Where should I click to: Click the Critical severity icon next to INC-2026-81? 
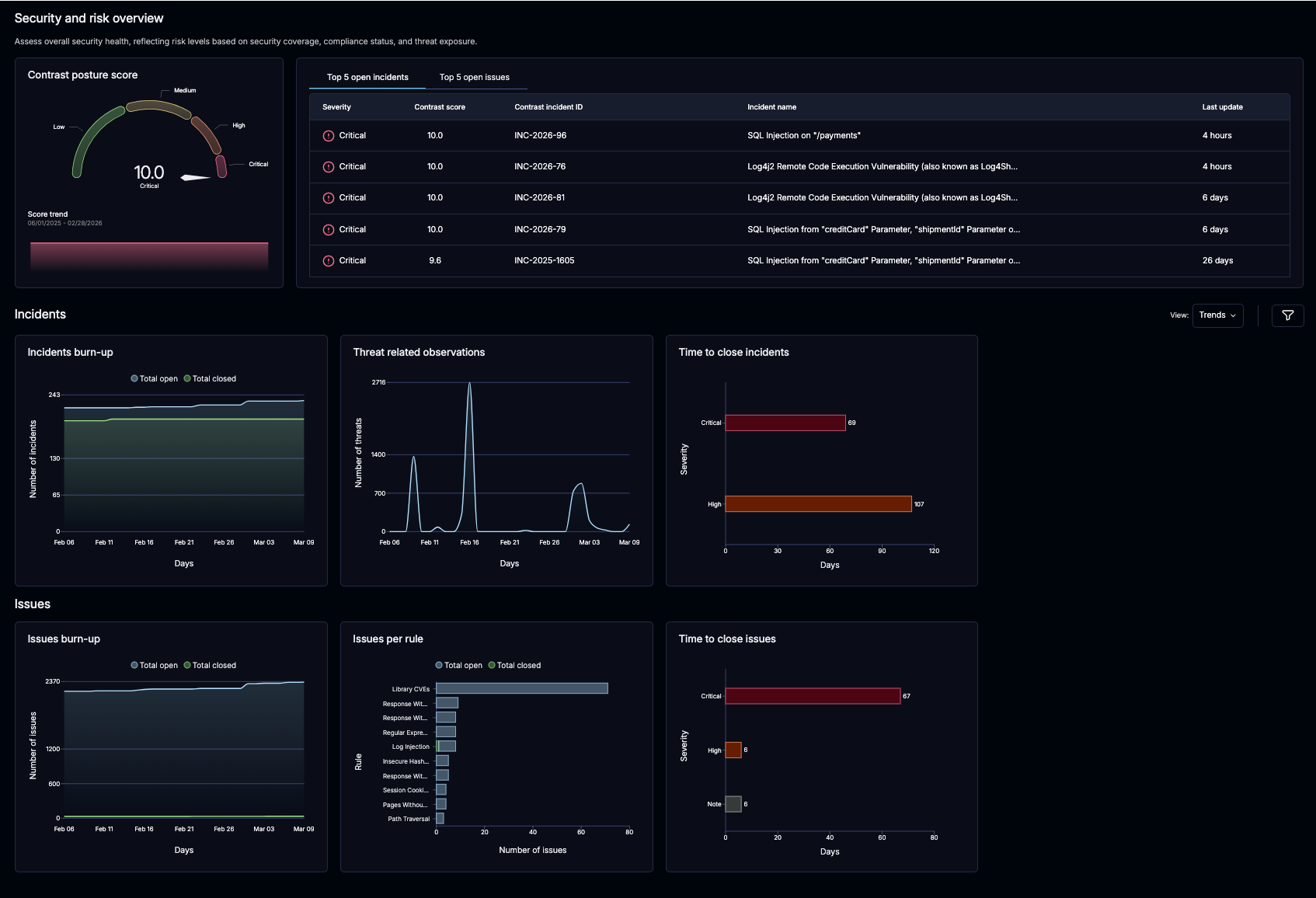coord(327,197)
